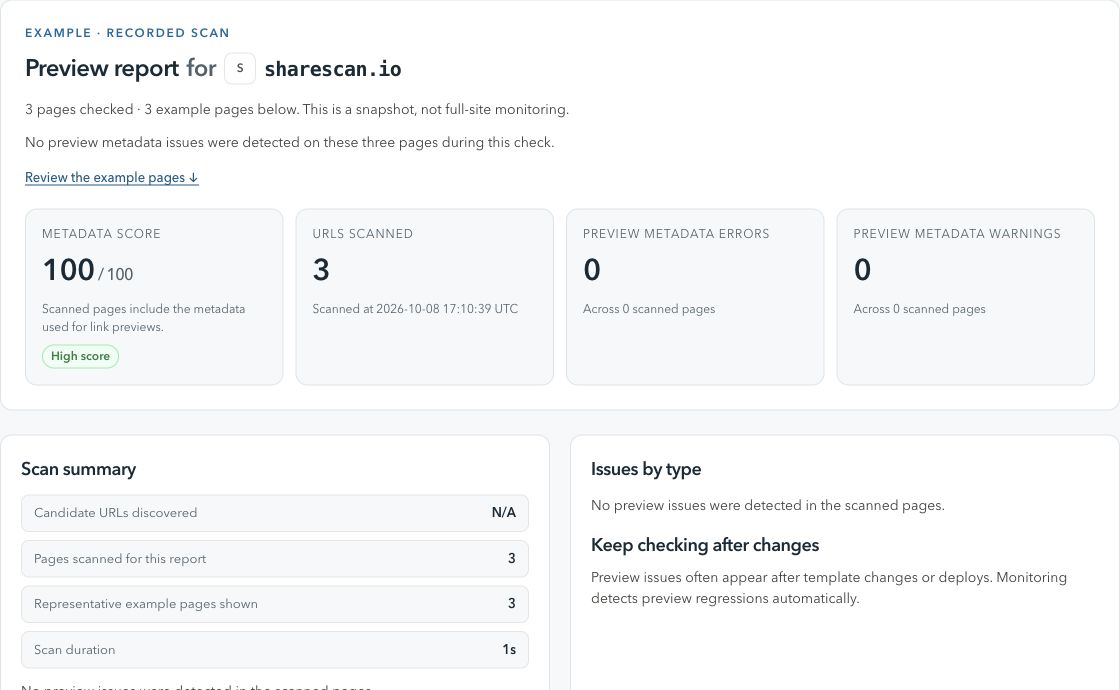Click the sharescan.io domain name
Viewport: 1120px width, 690px height.
[x=333, y=69]
